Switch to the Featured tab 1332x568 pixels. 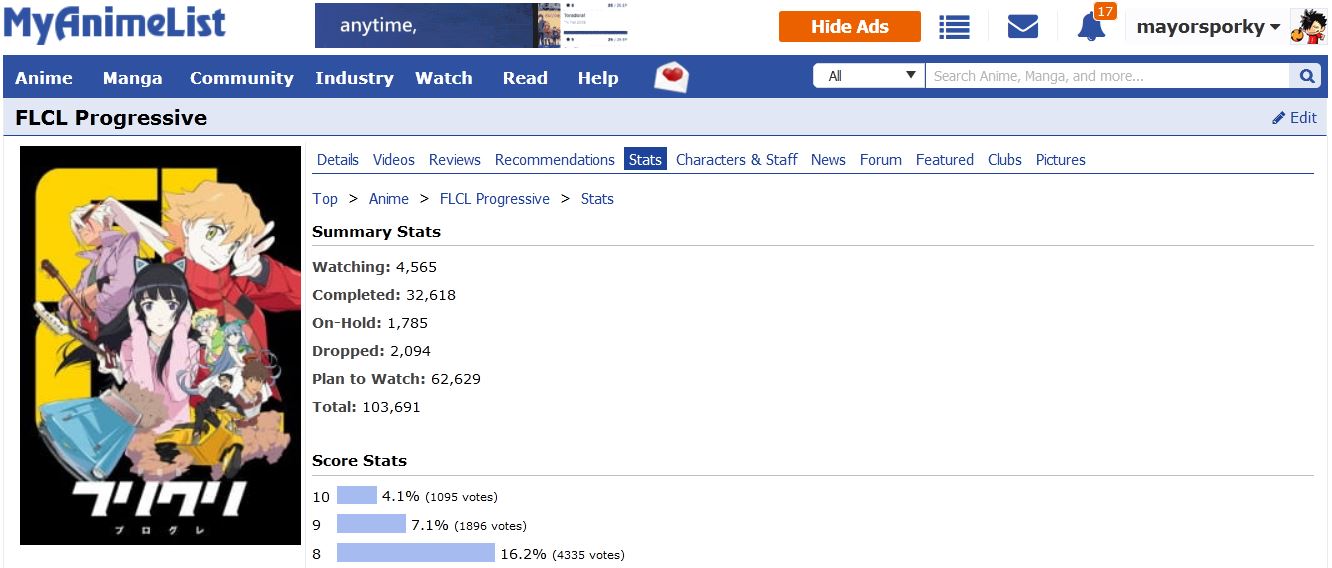pos(945,160)
